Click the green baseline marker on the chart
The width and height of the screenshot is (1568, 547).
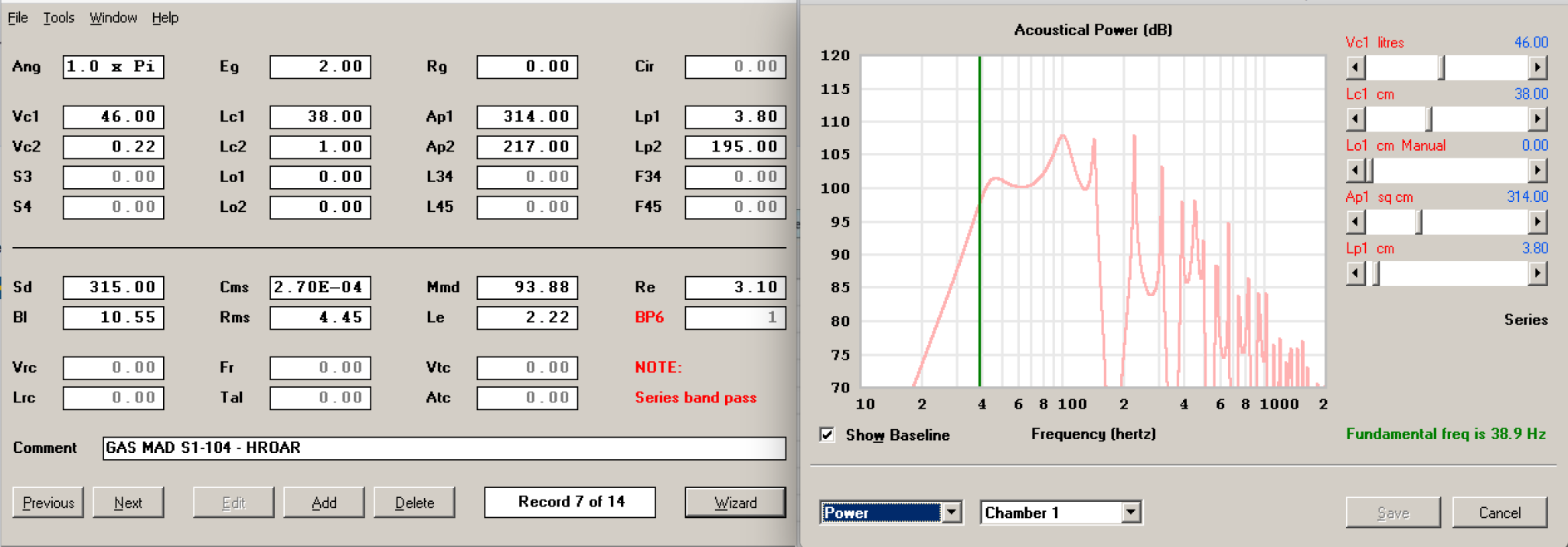tap(979, 222)
